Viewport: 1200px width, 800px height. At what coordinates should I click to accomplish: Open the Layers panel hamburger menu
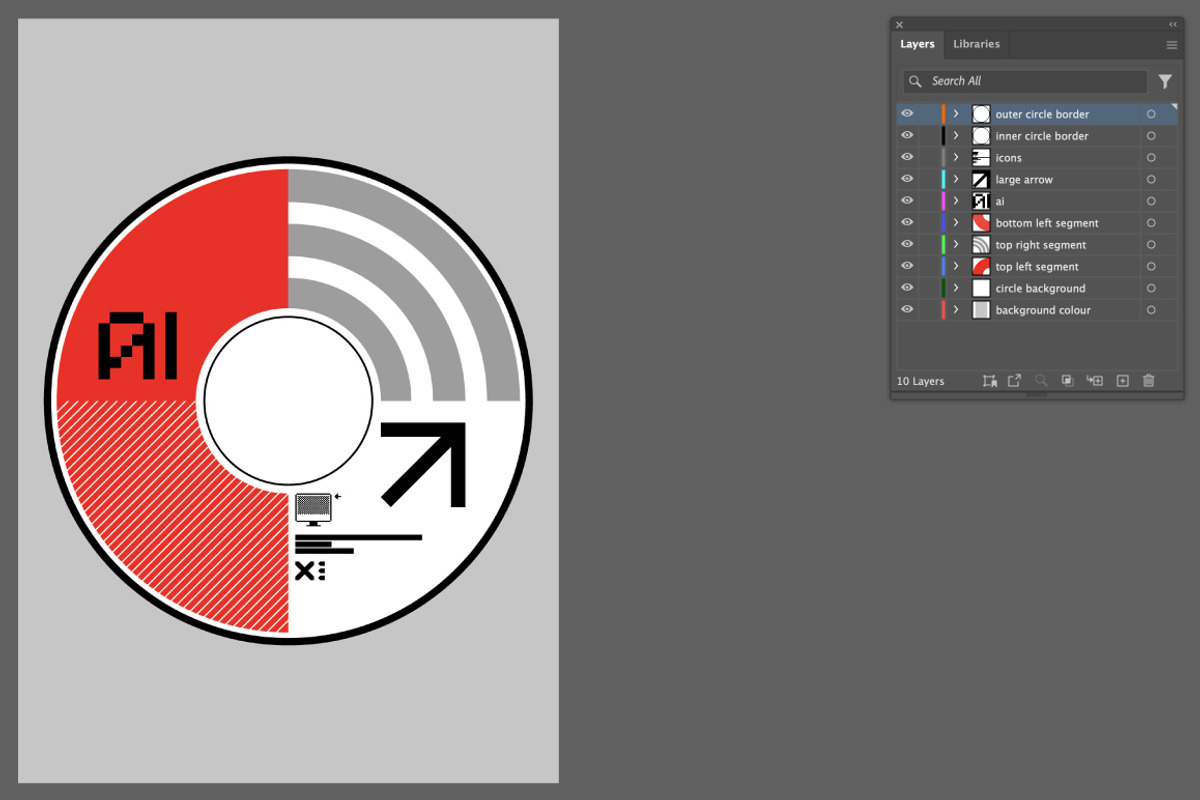click(x=1172, y=45)
